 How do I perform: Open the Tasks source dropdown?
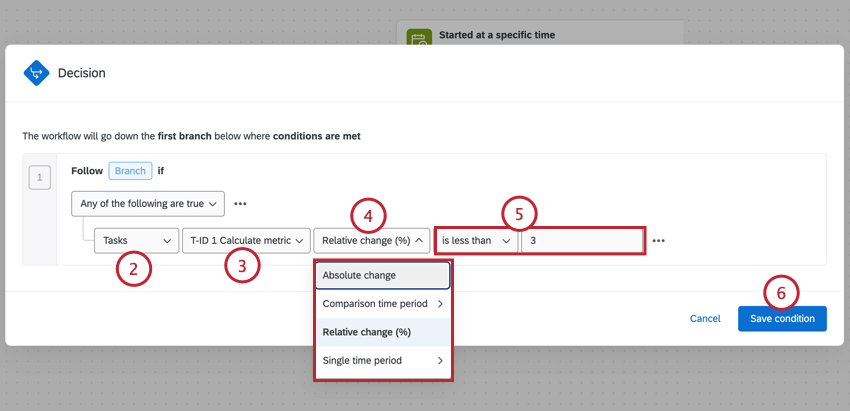click(135, 240)
